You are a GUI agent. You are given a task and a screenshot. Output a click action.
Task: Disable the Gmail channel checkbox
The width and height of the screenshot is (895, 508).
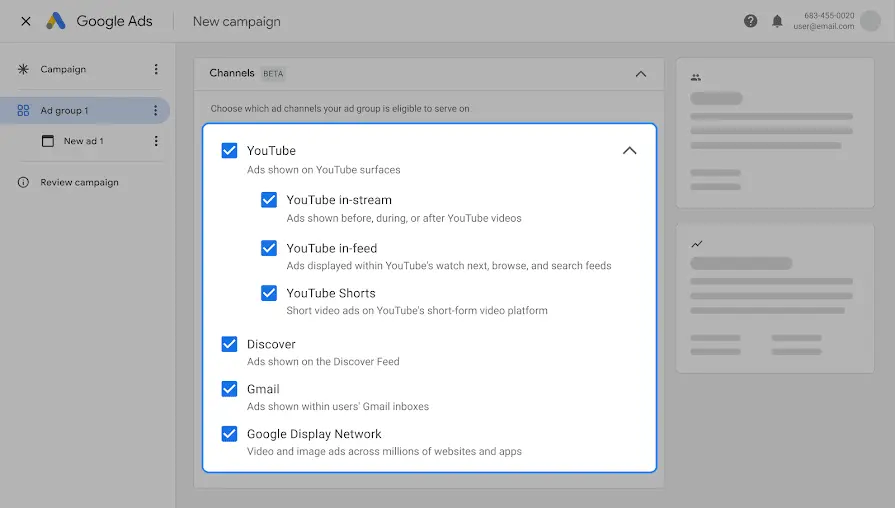[229, 389]
